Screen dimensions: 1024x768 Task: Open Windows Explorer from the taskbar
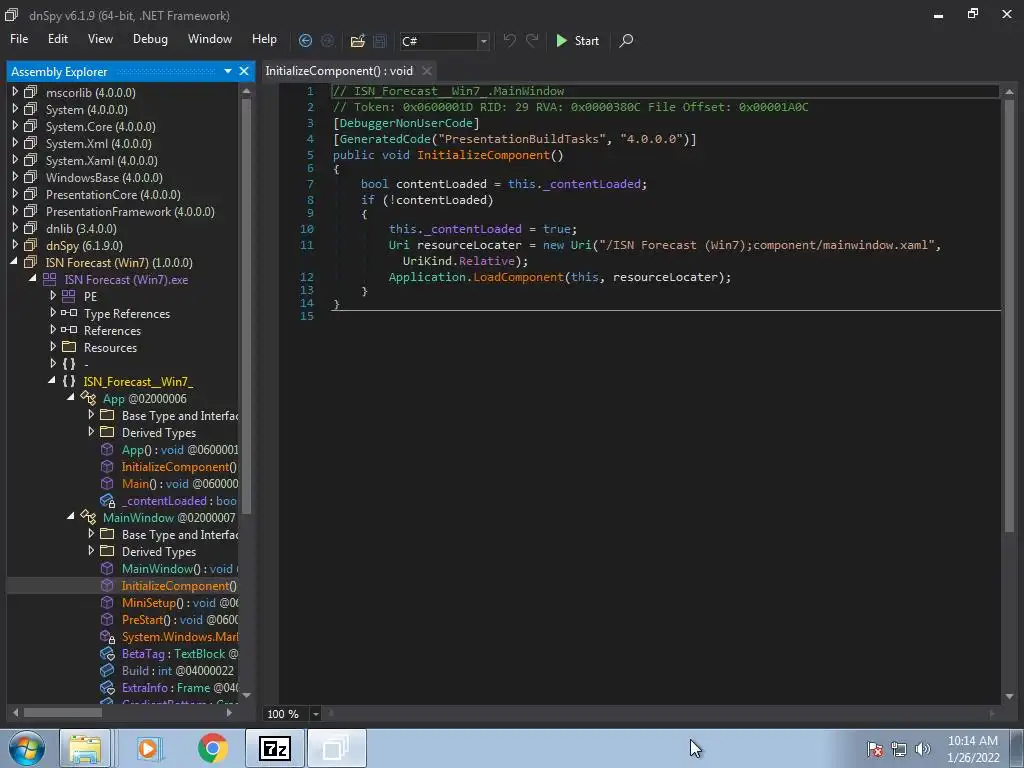coord(85,748)
